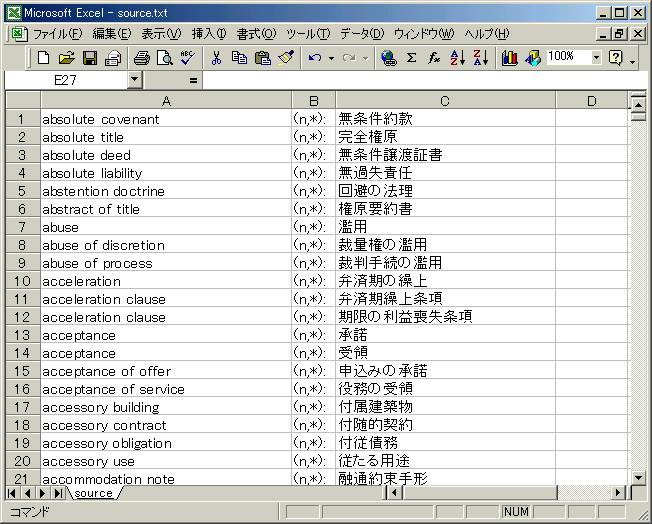Restore the workbook window button
Screen dimensions: 652x524
click(619, 33)
